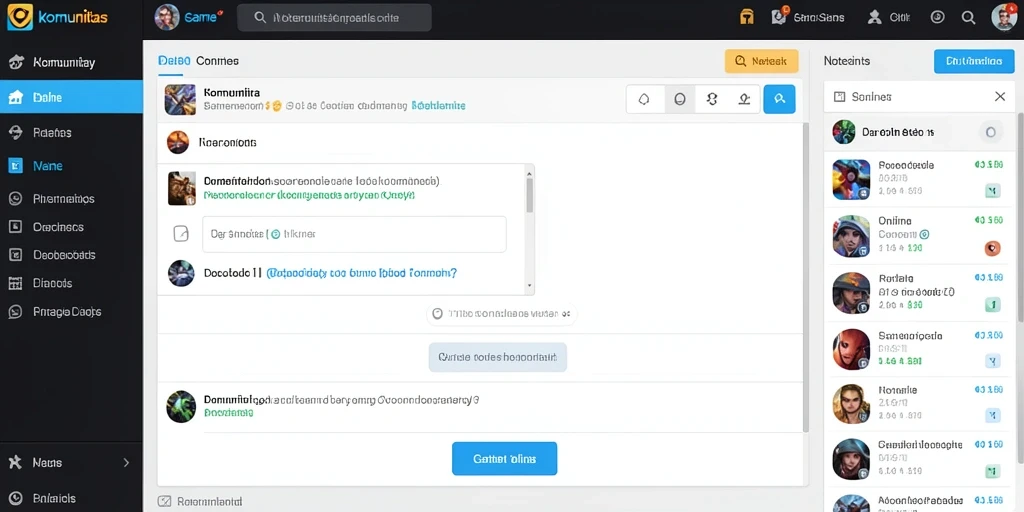
Task: Click the star icon next to Neus
Action: [16, 462]
